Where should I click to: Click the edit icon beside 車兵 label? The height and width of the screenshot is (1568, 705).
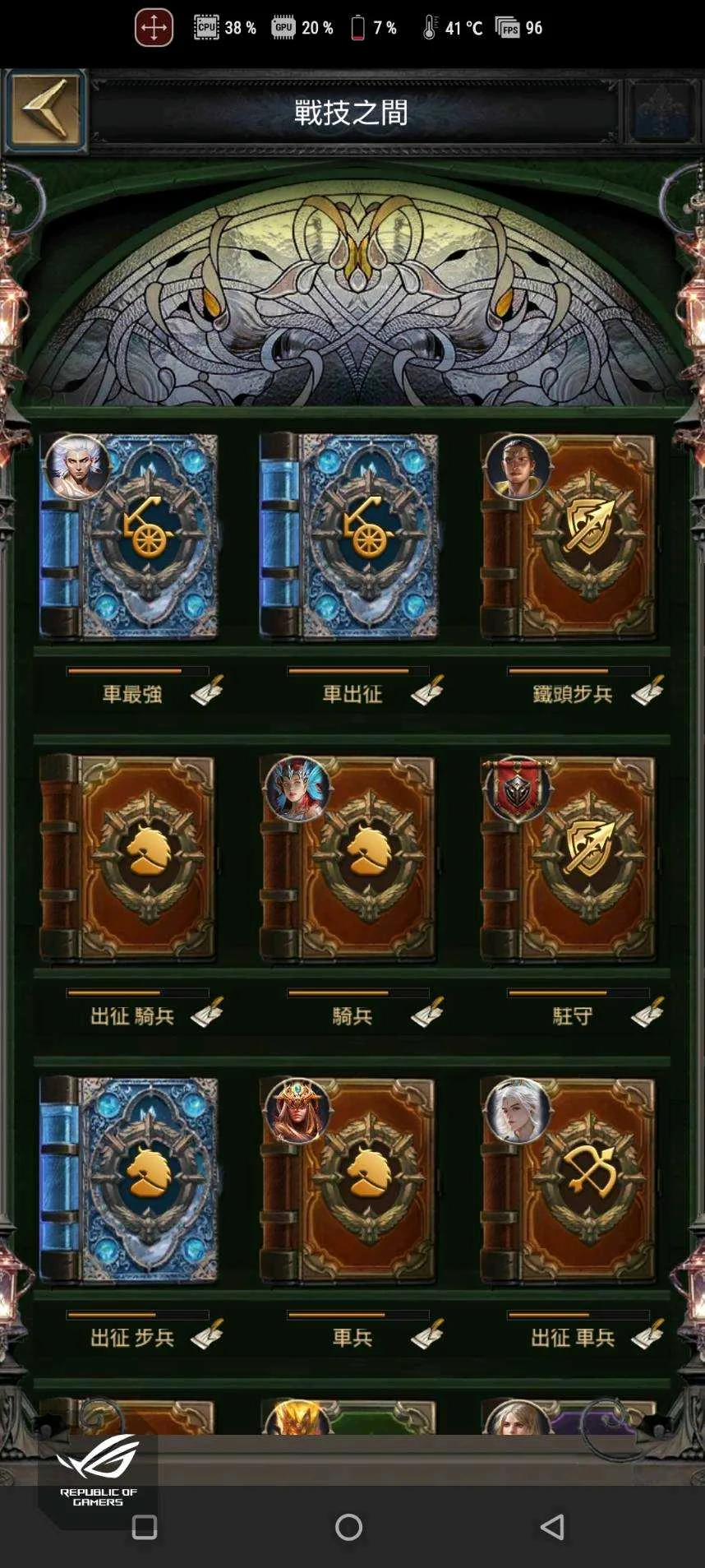coord(427,1334)
